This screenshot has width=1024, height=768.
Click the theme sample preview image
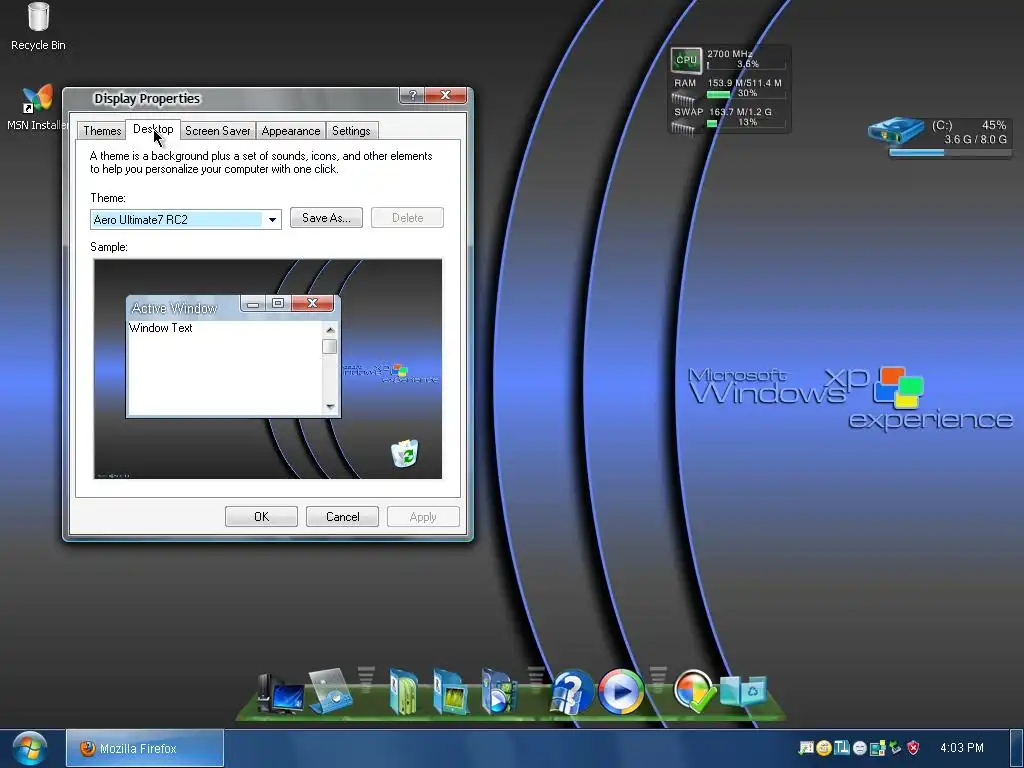tap(268, 369)
